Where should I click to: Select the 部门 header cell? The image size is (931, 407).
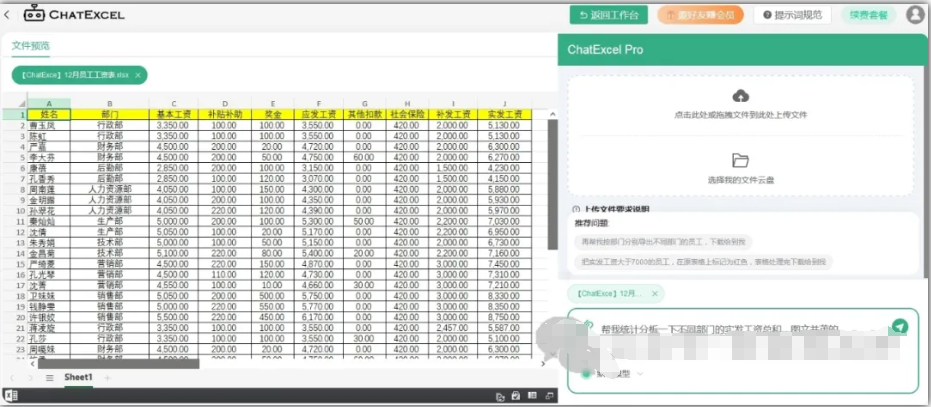109,114
